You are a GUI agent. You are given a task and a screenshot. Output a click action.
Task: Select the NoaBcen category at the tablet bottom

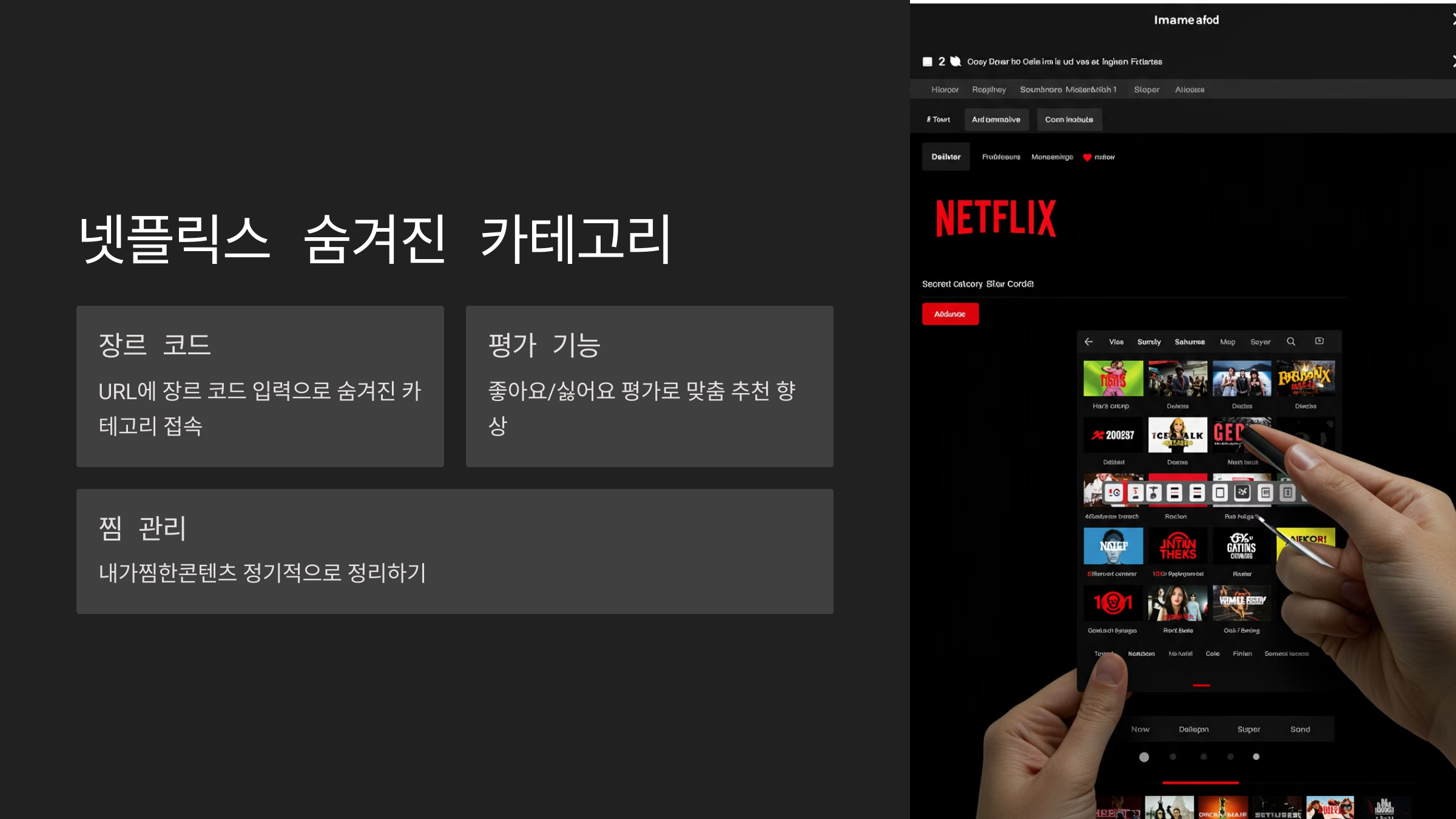click(1141, 653)
